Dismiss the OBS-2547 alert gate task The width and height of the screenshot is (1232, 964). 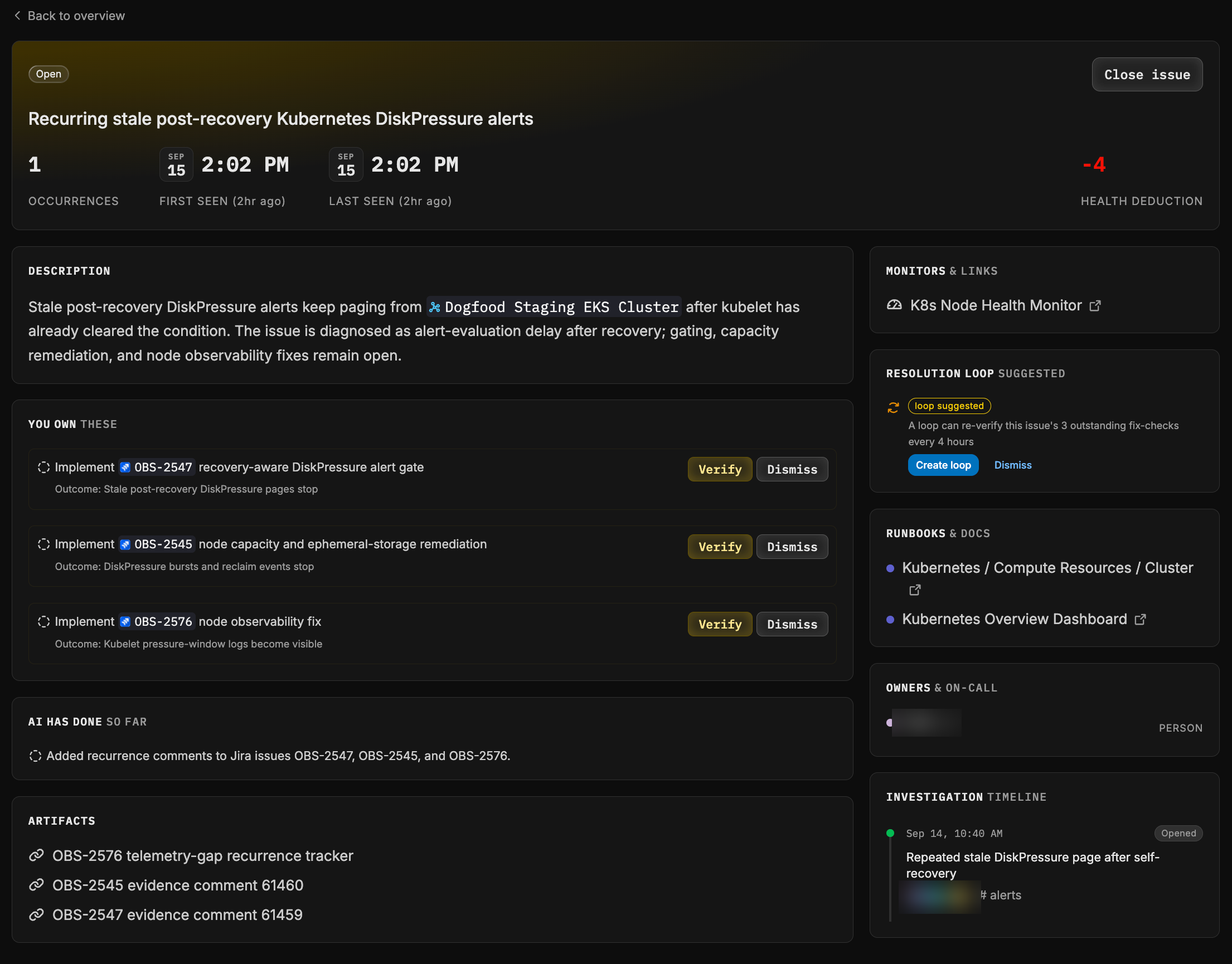pyautogui.click(x=792, y=469)
